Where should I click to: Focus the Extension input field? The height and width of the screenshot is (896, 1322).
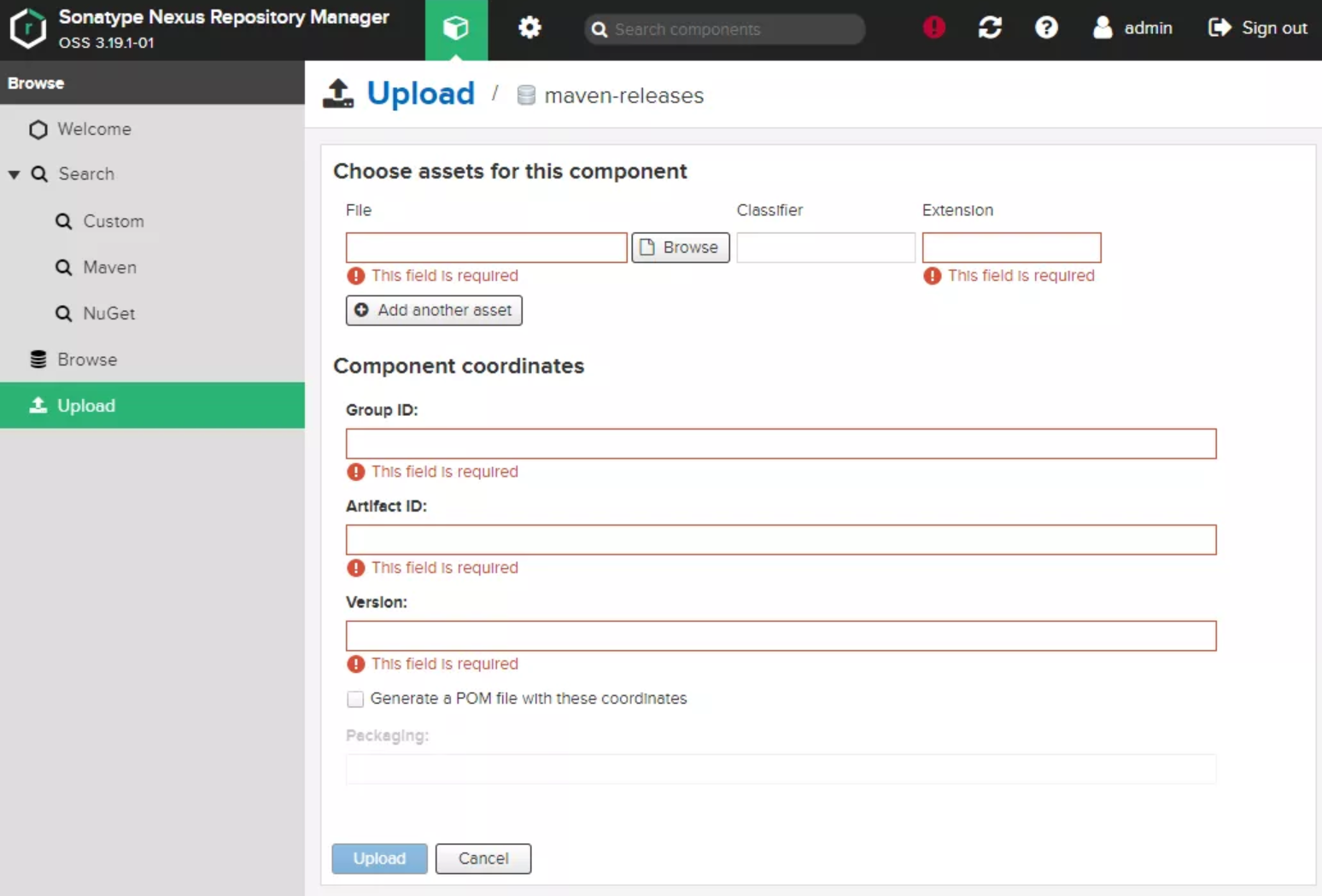pos(1011,248)
